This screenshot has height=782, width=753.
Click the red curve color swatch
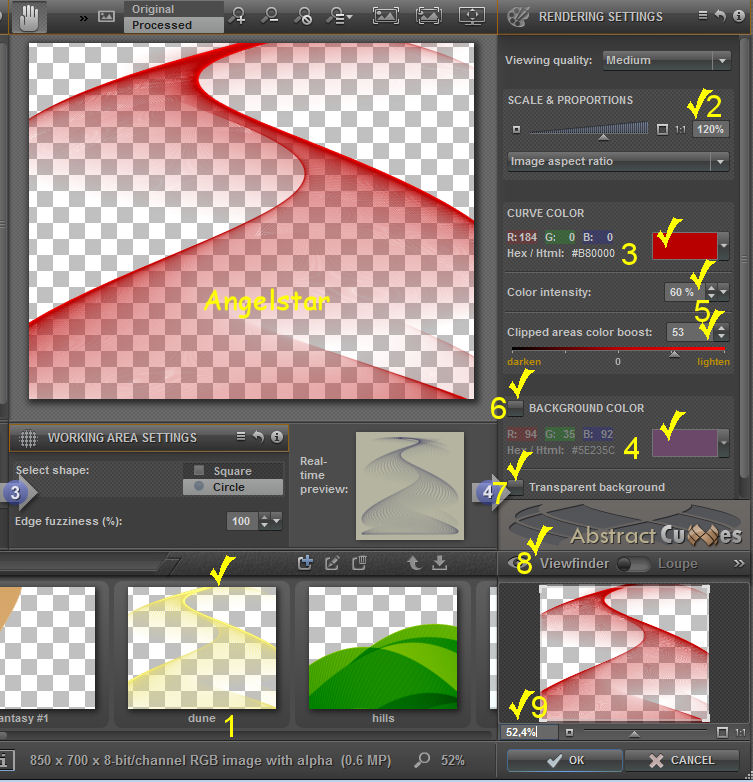pyautogui.click(x=684, y=246)
